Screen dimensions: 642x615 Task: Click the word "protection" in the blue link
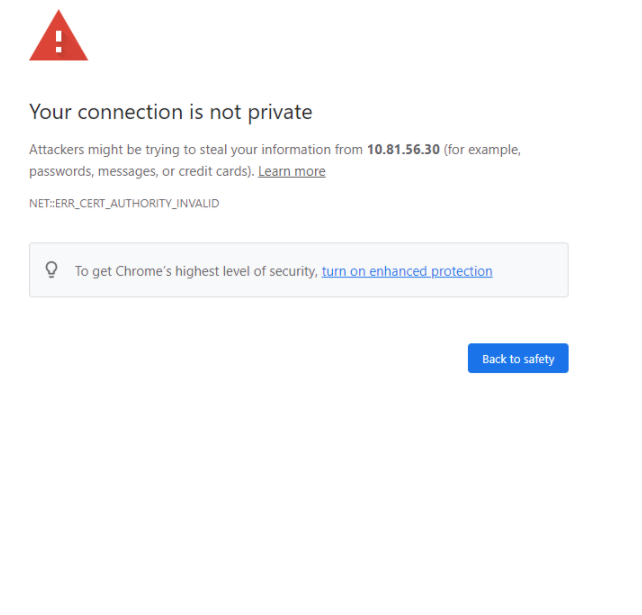coord(462,271)
